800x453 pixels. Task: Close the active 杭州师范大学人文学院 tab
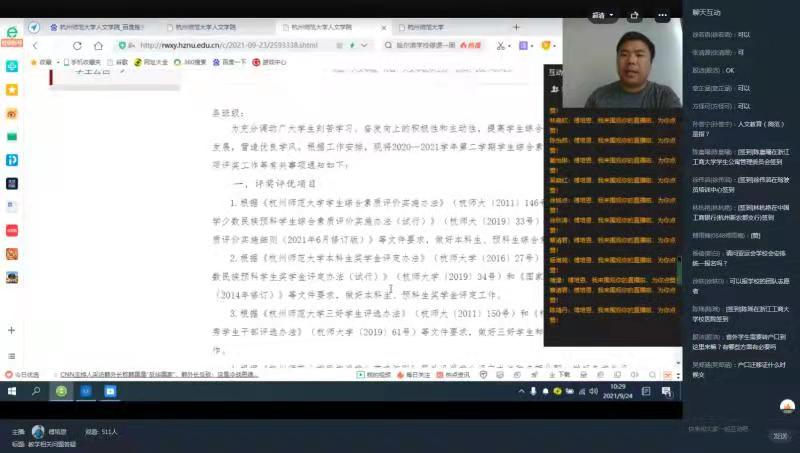point(384,27)
